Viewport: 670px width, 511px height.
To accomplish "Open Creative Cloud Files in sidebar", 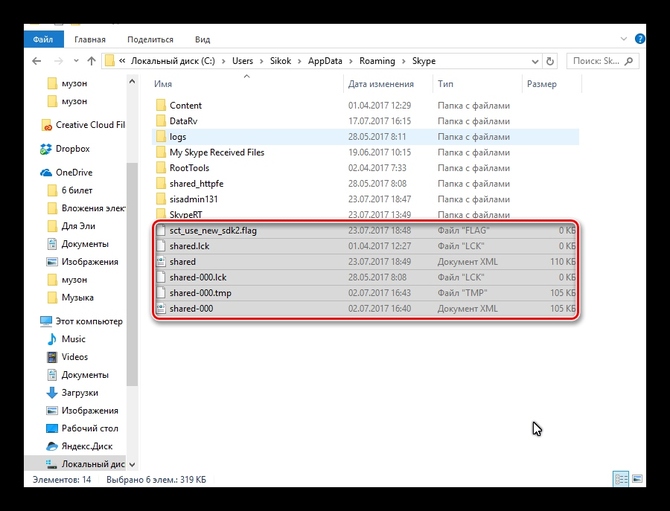I will click(x=83, y=125).
